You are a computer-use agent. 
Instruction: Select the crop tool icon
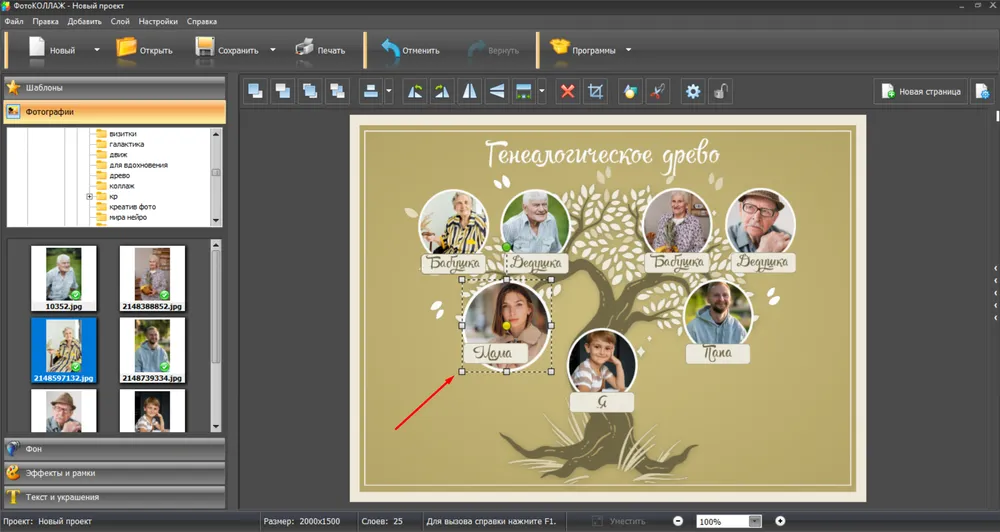coord(596,92)
